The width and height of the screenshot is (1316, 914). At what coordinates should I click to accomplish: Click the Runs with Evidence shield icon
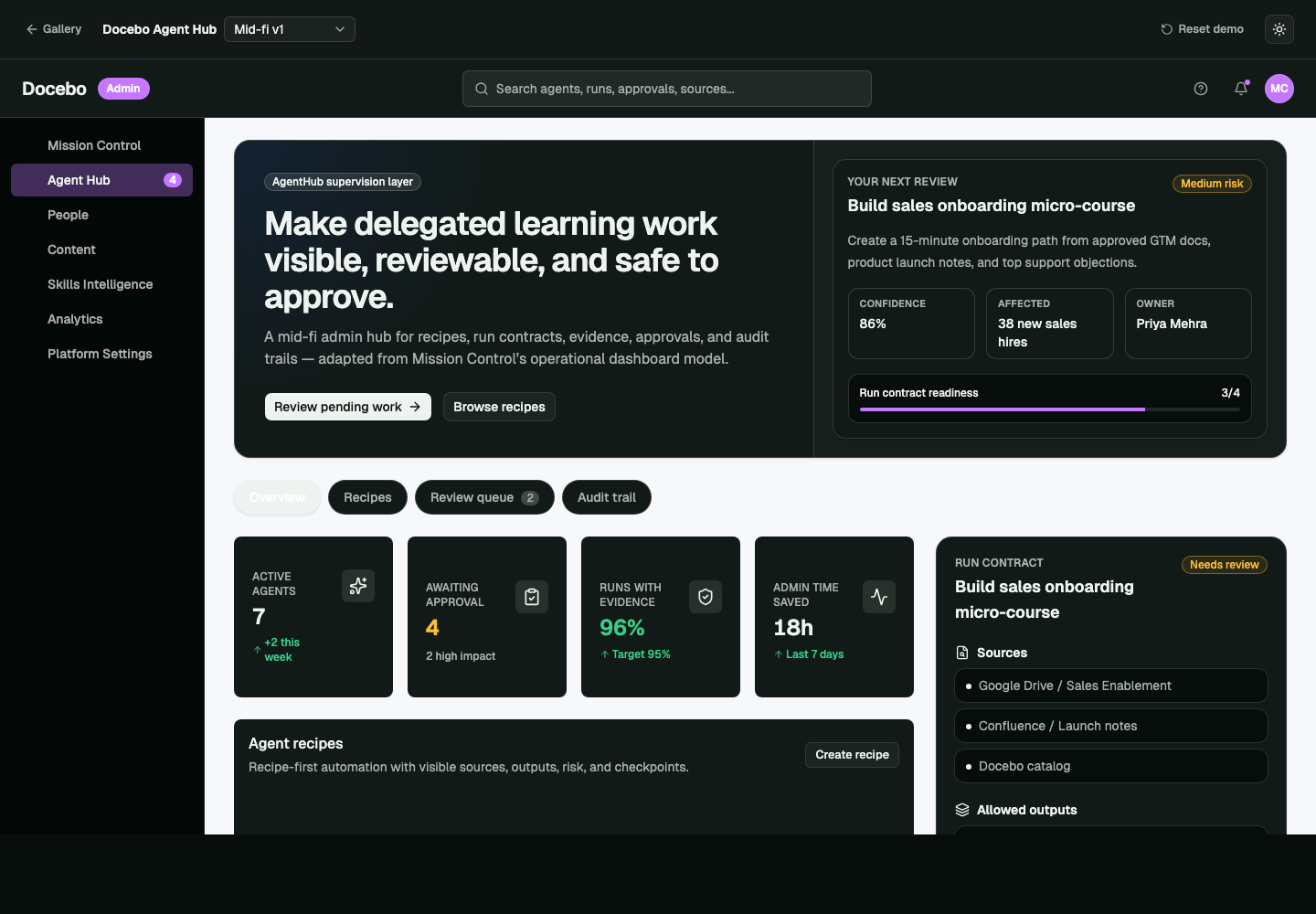[706, 597]
